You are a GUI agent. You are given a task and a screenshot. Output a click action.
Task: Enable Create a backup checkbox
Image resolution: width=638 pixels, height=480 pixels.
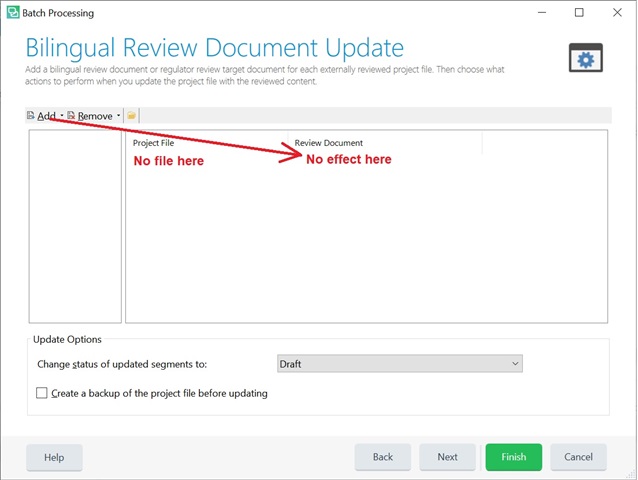coord(42,393)
